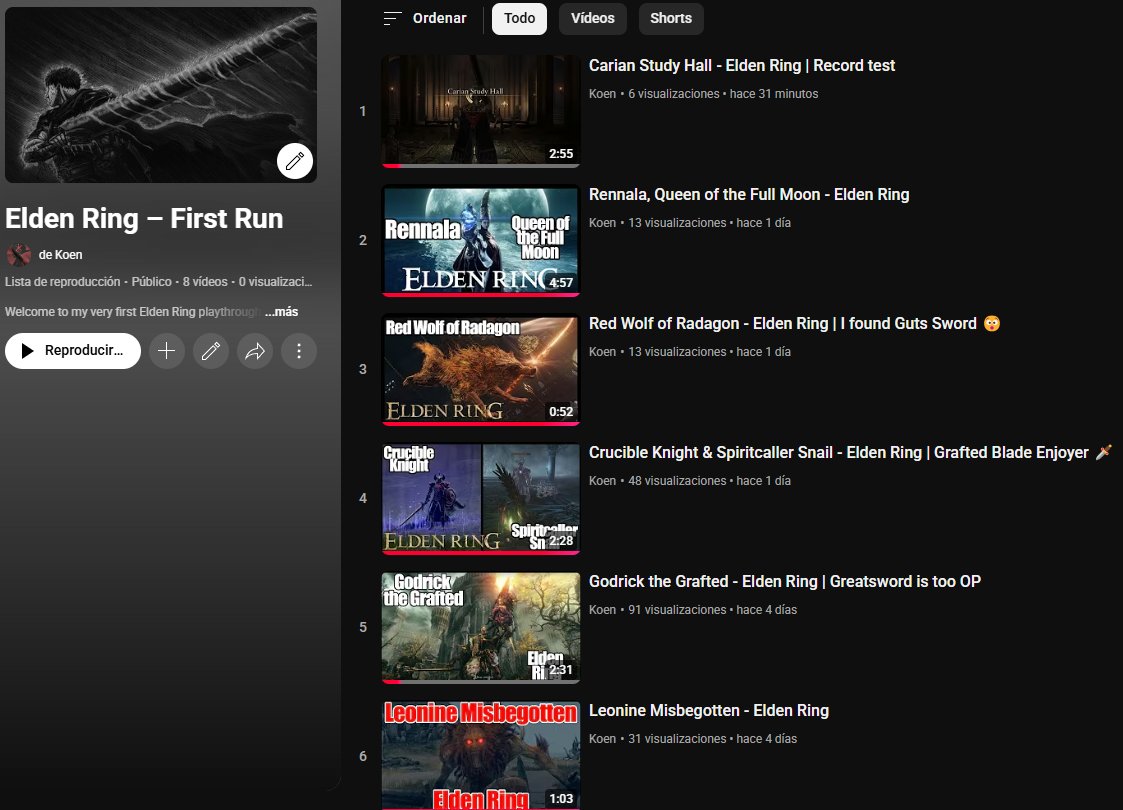Click the 1:03 duration badge on Leonine Misbegotten
Image resolution: width=1123 pixels, height=810 pixels.
pyautogui.click(x=561, y=799)
